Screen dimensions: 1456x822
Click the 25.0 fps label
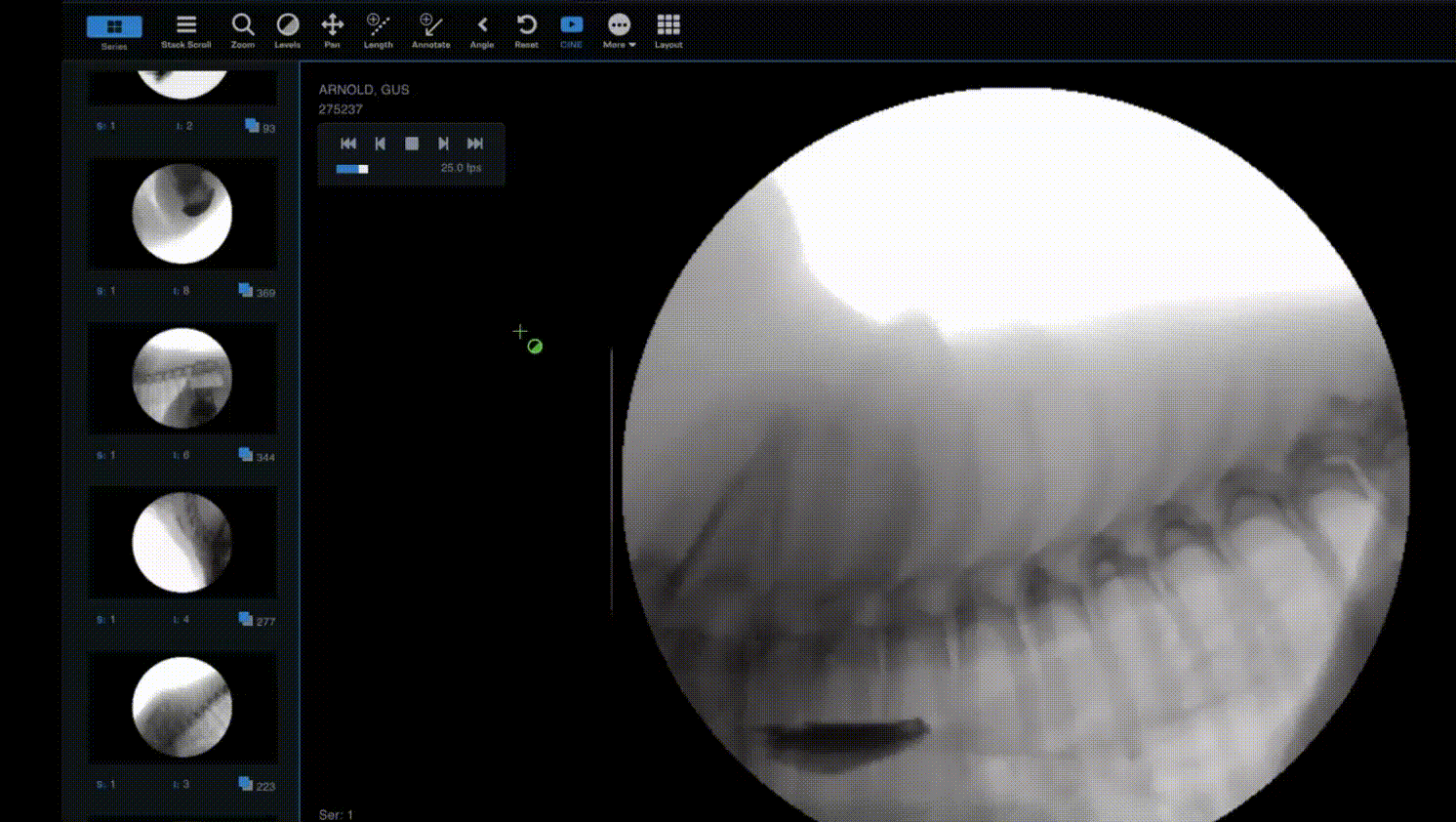(461, 168)
